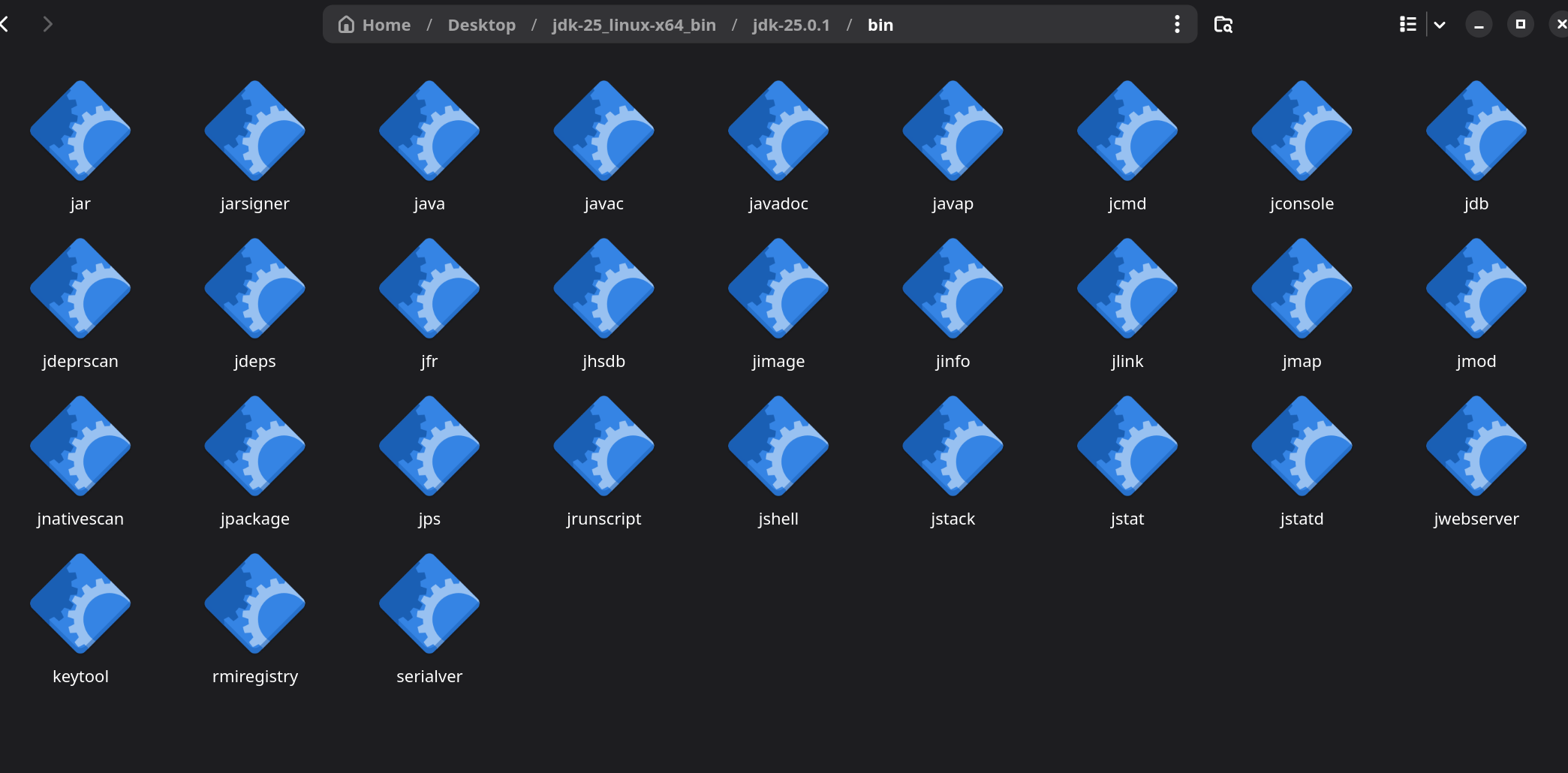
Task: Click the jnativescan file name label
Action: (x=80, y=519)
